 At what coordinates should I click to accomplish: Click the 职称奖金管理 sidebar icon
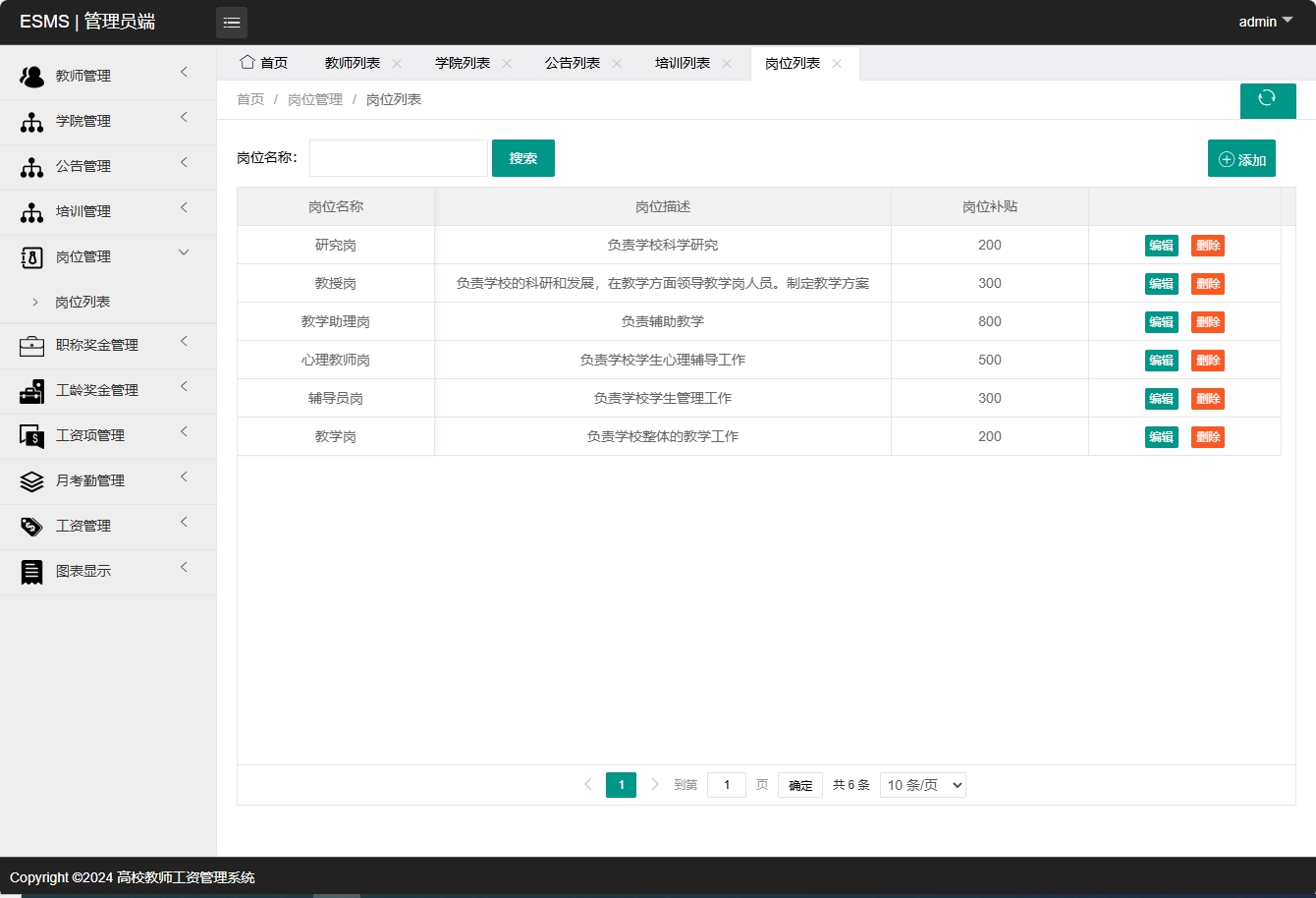tap(30, 345)
